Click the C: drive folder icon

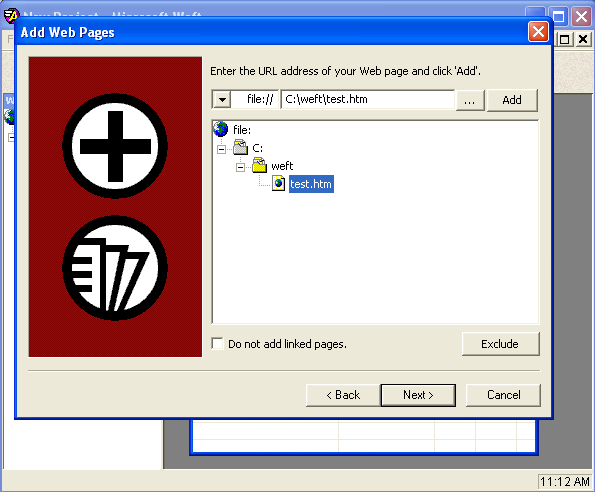tap(240, 147)
